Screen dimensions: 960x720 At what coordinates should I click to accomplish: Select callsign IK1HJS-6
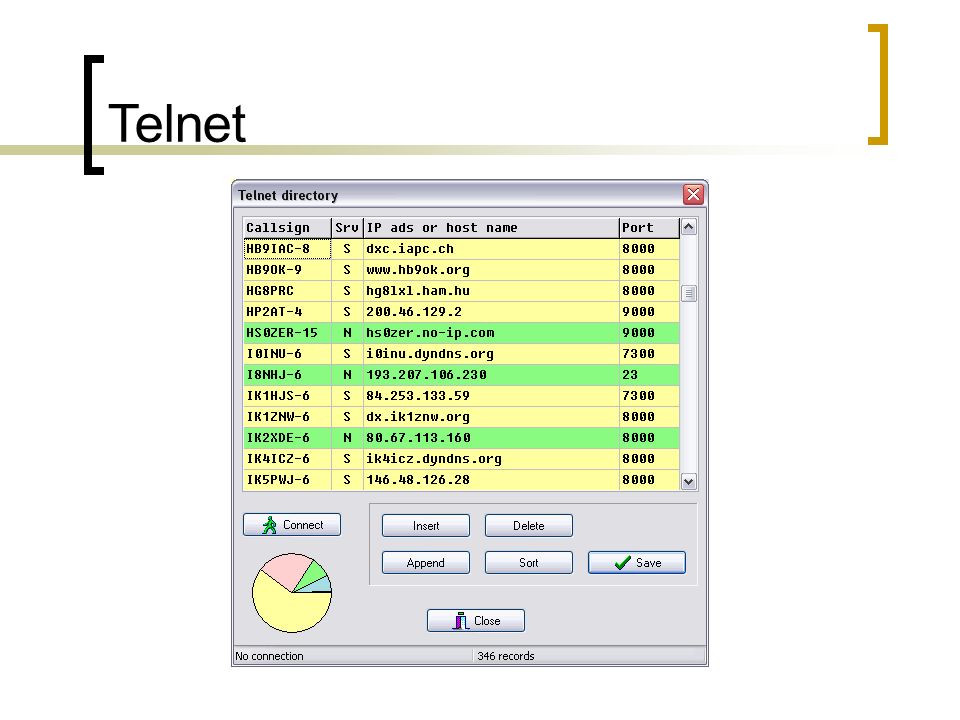[x=287, y=396]
